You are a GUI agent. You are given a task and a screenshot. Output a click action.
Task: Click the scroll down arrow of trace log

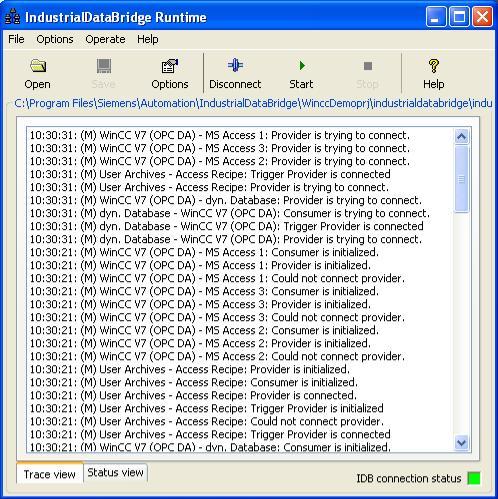pyautogui.click(x=462, y=443)
